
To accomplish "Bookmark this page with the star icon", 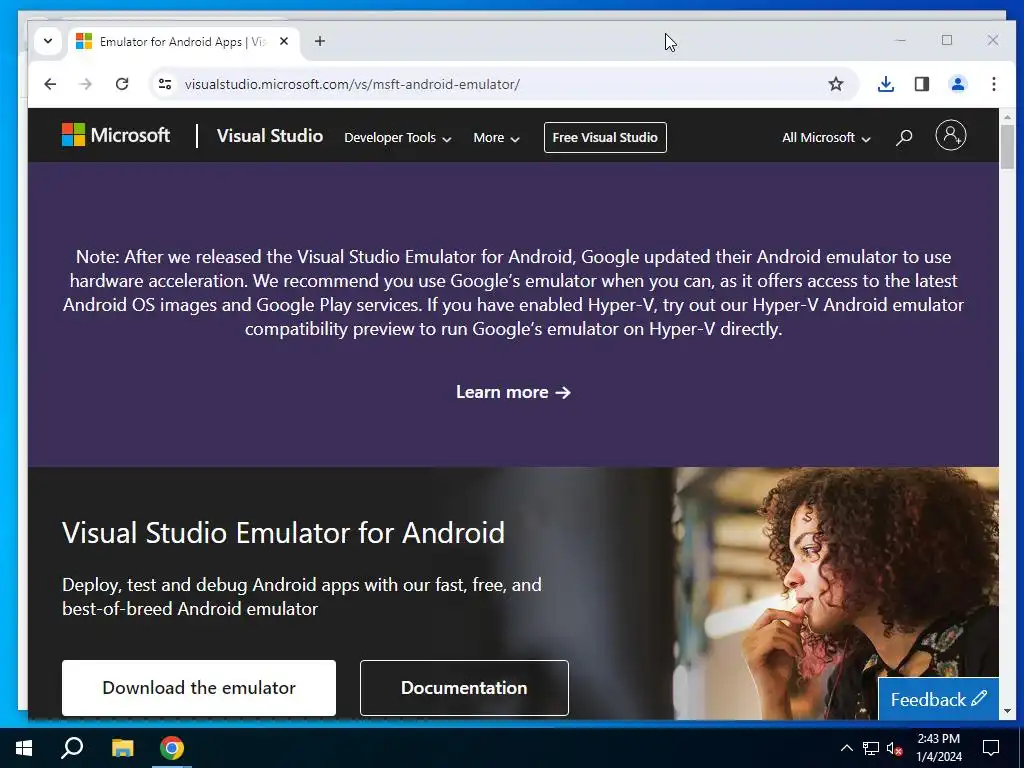I will (836, 84).
